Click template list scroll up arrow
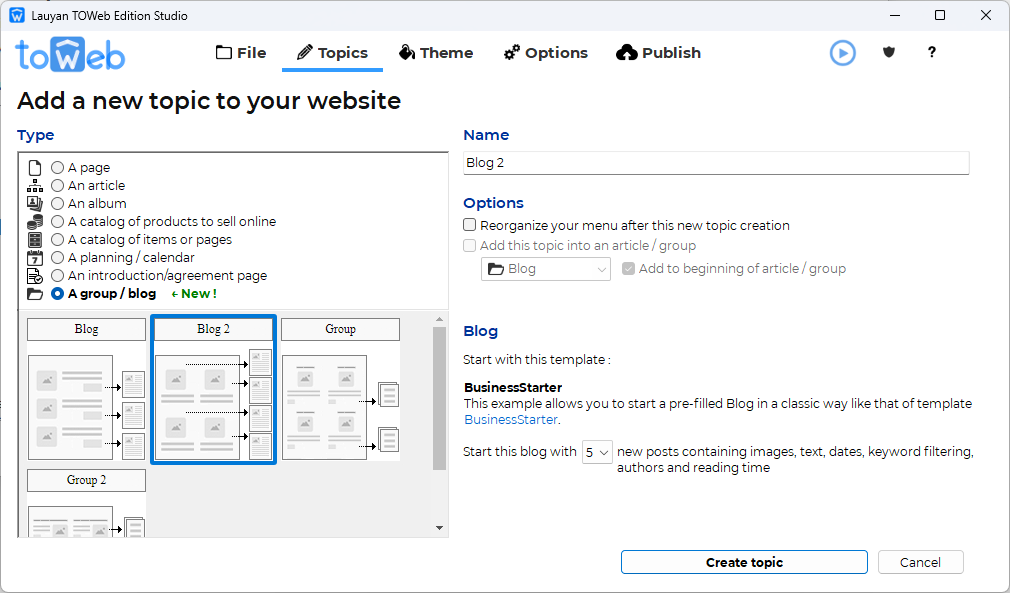This screenshot has height=593, width=1010. (x=439, y=319)
